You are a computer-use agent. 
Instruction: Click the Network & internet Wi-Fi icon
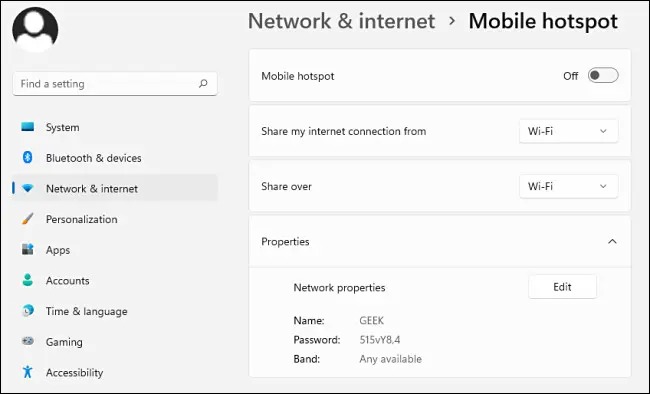(27, 188)
